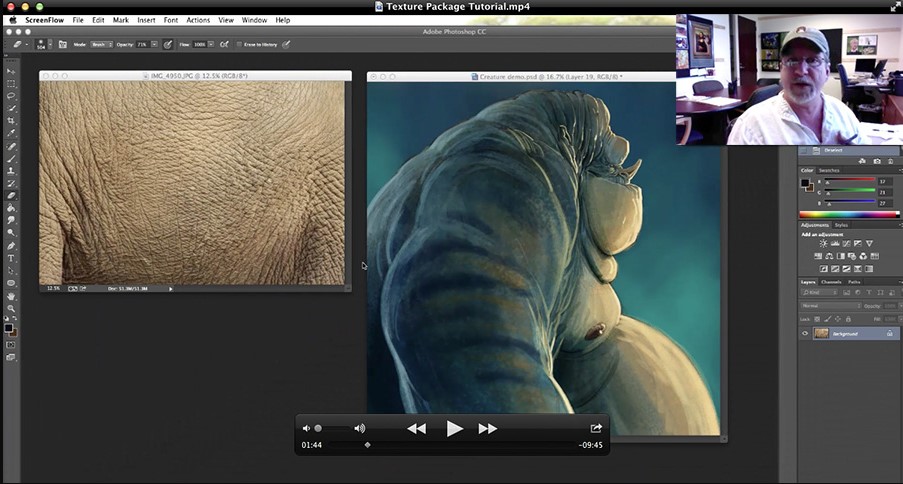This screenshot has height=484, width=903.
Task: Click the fast-forward button
Action: click(488, 428)
